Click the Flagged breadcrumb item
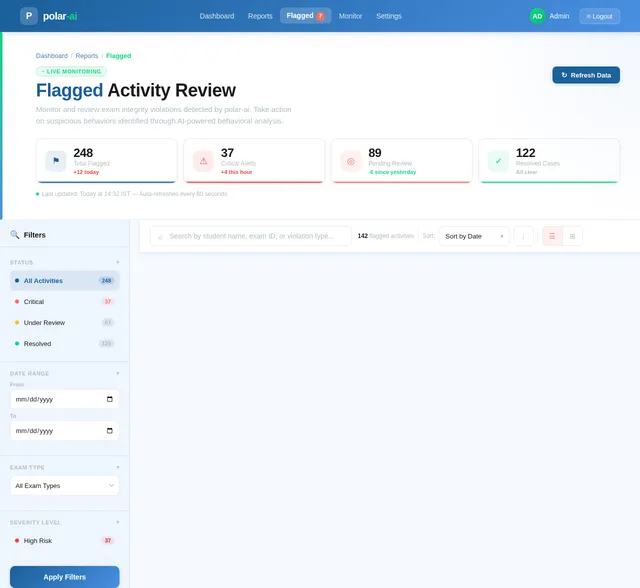 pyautogui.click(x=118, y=56)
